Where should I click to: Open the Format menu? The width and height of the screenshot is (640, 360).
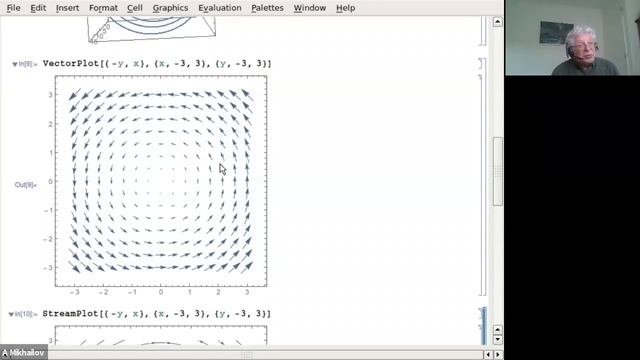(103, 8)
